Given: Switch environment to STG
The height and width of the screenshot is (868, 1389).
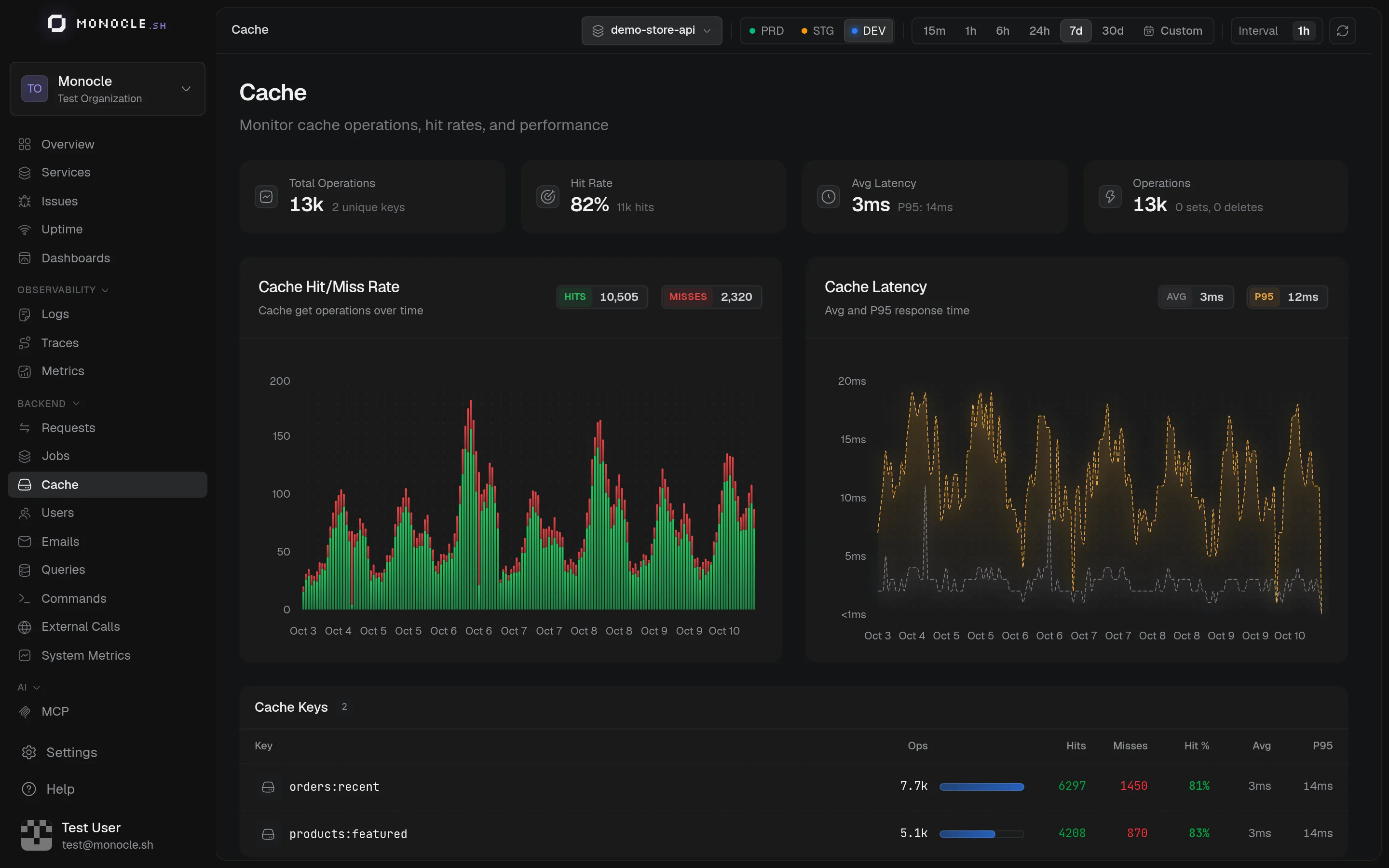Looking at the screenshot, I should (x=817, y=30).
